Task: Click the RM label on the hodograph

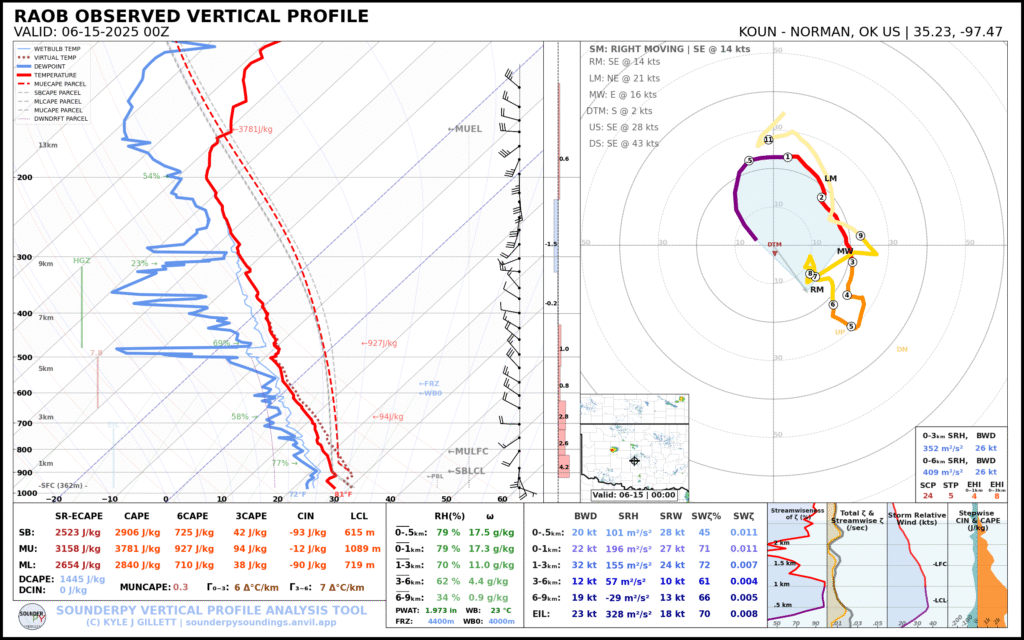Action: (x=818, y=289)
